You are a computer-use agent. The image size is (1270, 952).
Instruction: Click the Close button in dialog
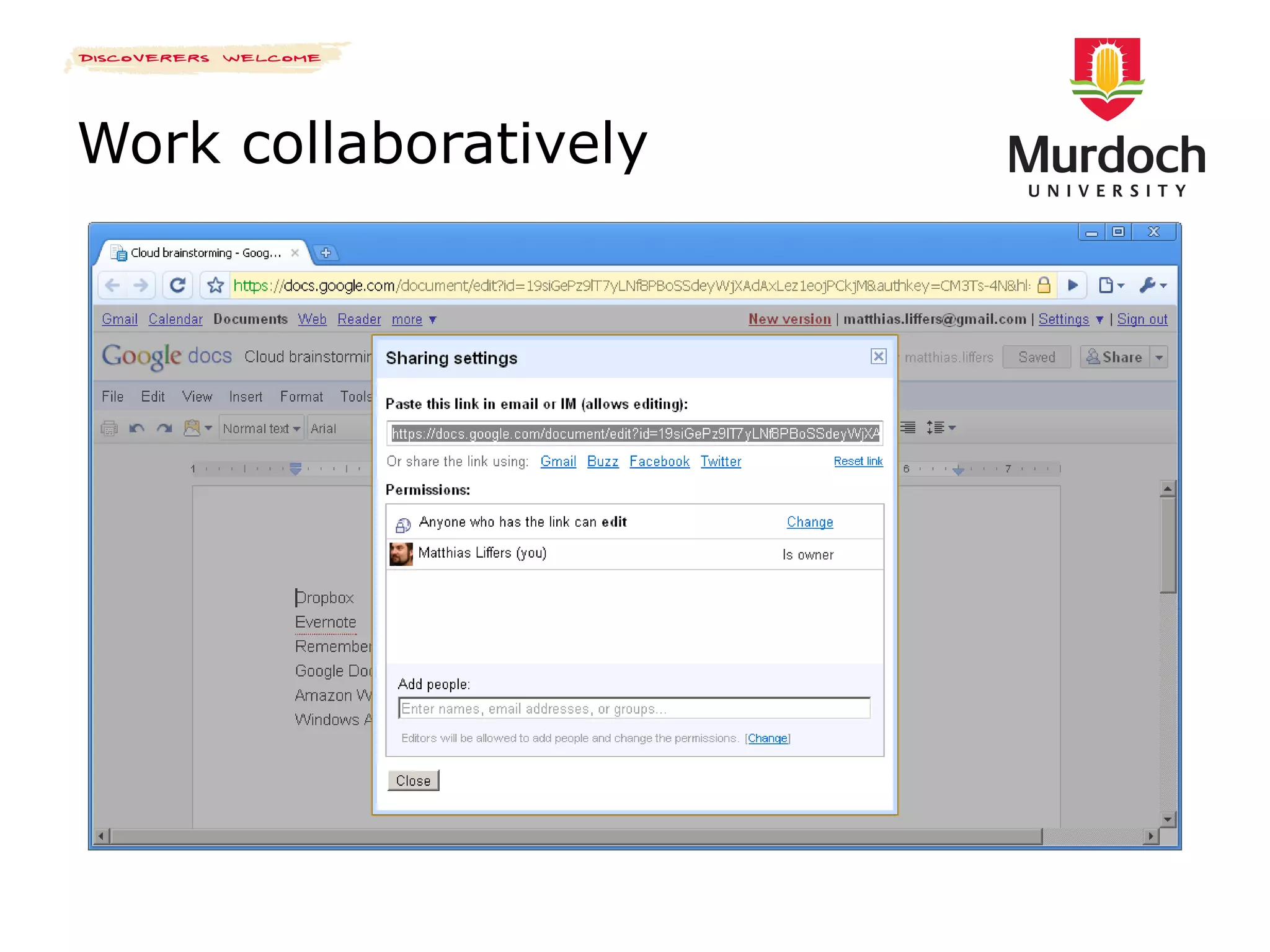click(x=413, y=781)
